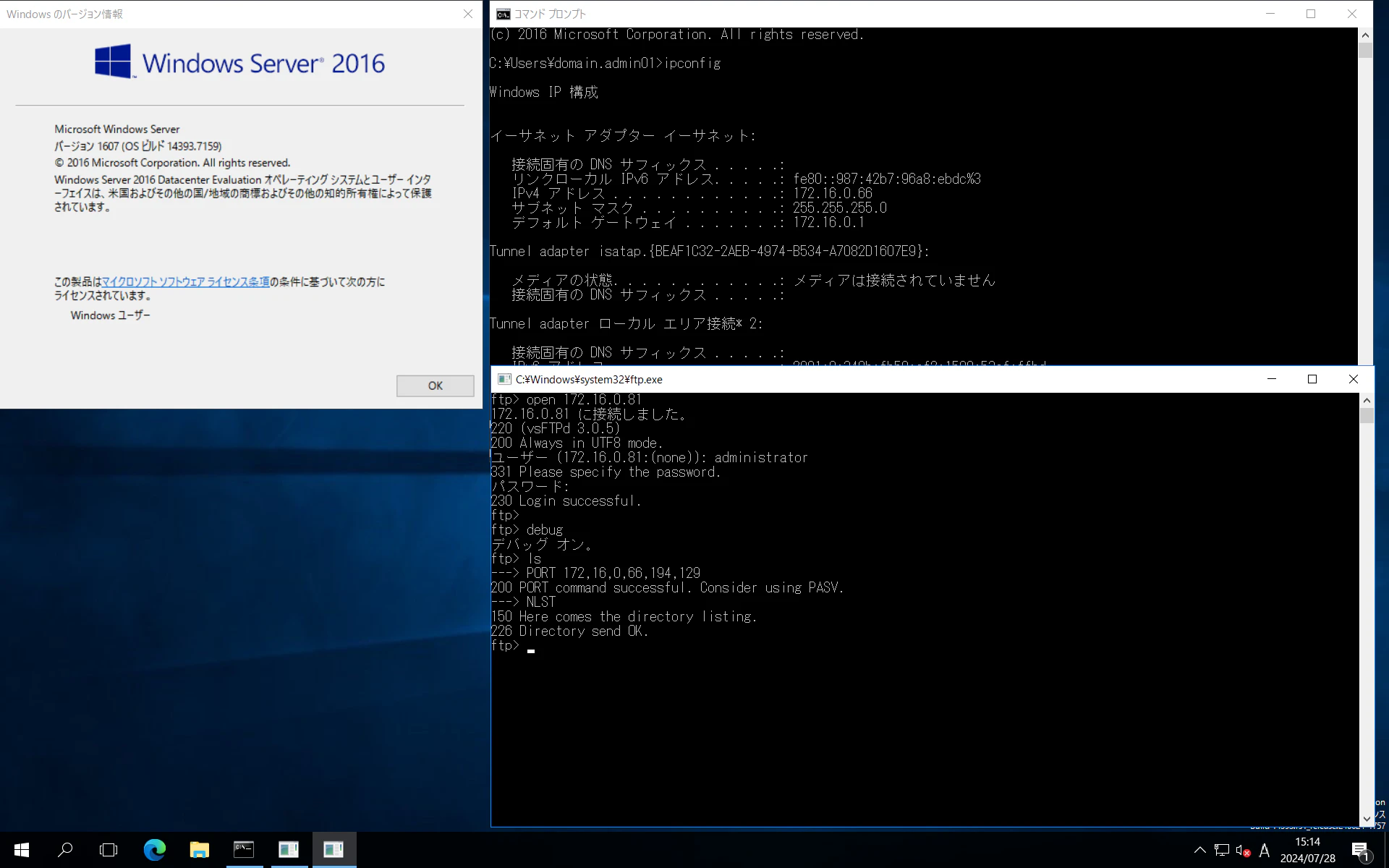Click the 'administrator' username prompt line
Viewport: 1389px width, 868px height.
tap(650, 457)
